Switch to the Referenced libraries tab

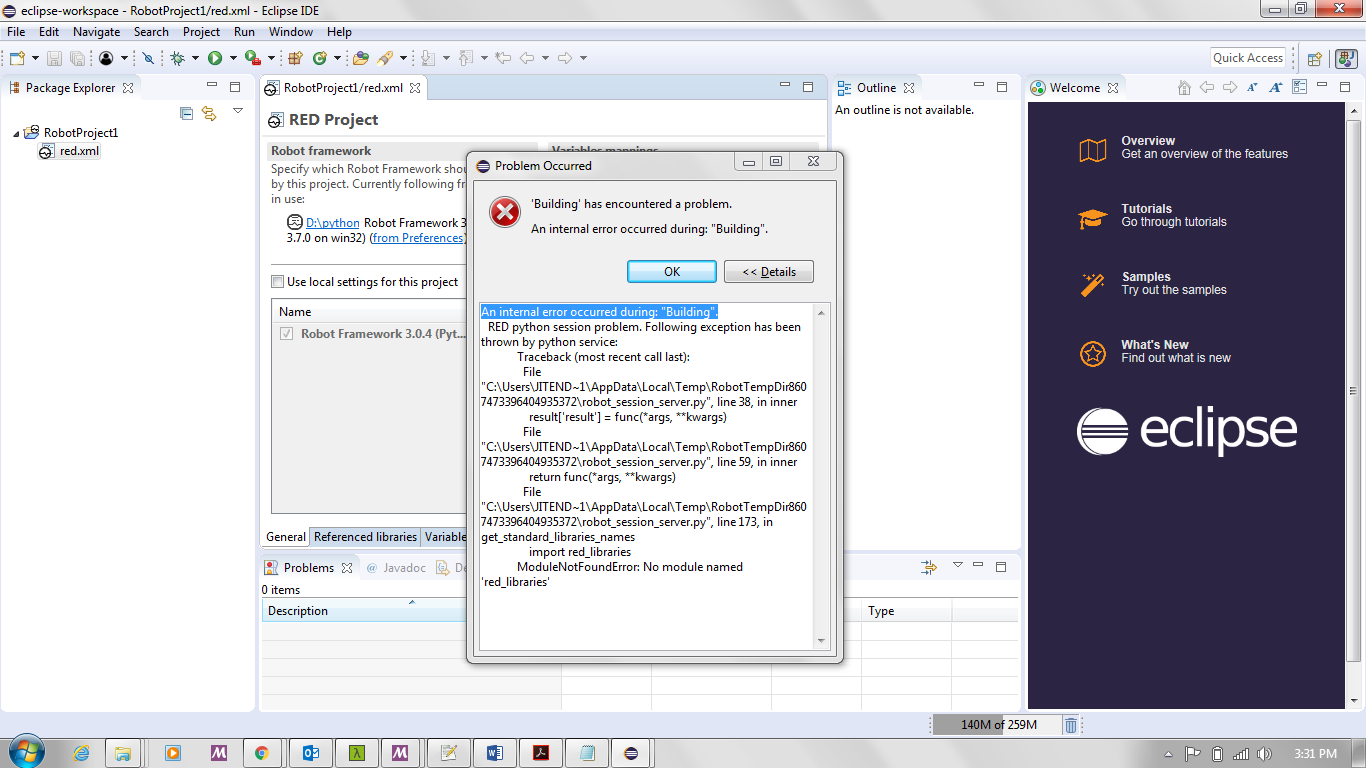[364, 537]
